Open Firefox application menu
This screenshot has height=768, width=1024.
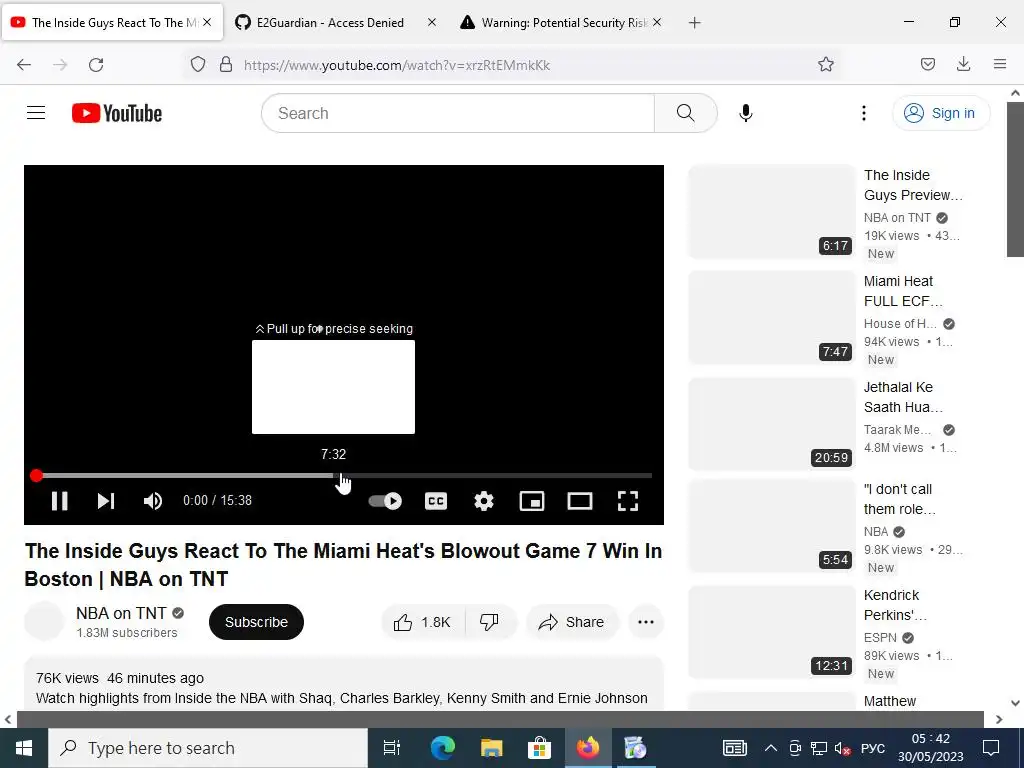(999, 64)
